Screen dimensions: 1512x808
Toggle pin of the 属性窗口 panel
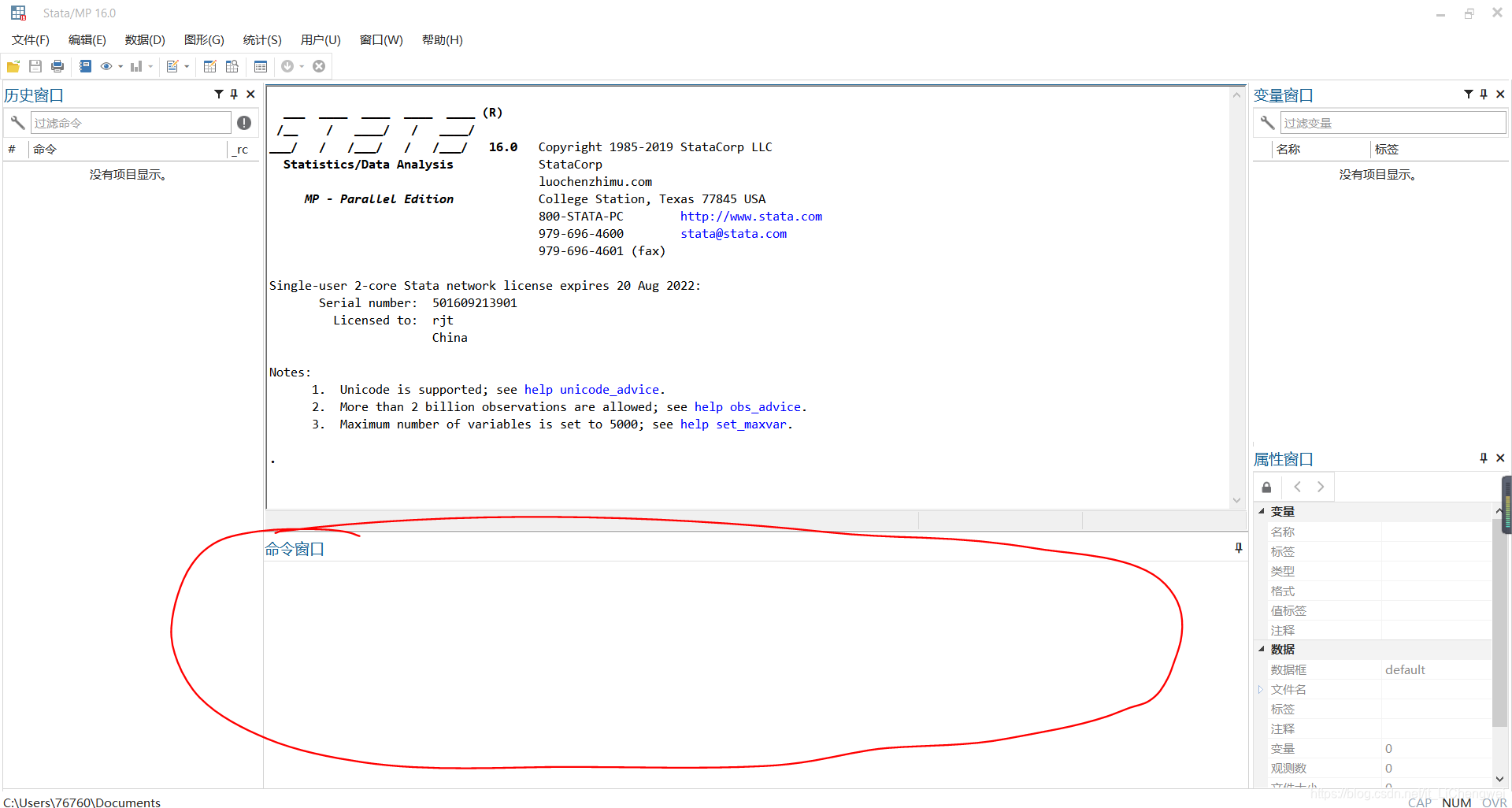click(1484, 458)
